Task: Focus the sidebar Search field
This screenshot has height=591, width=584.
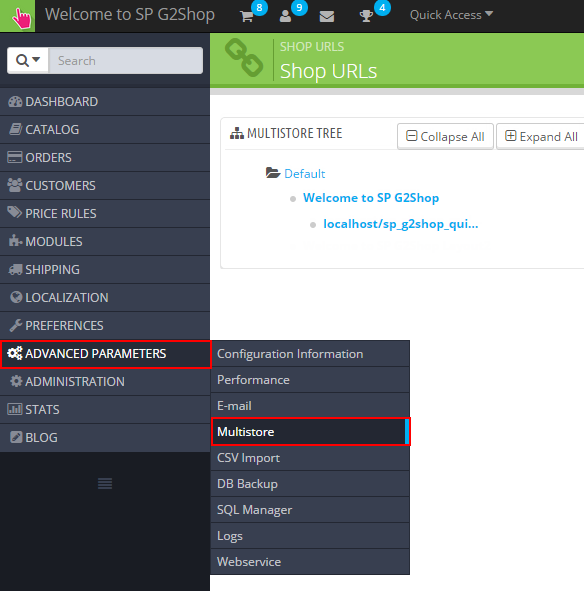Action: pyautogui.click(x=126, y=60)
